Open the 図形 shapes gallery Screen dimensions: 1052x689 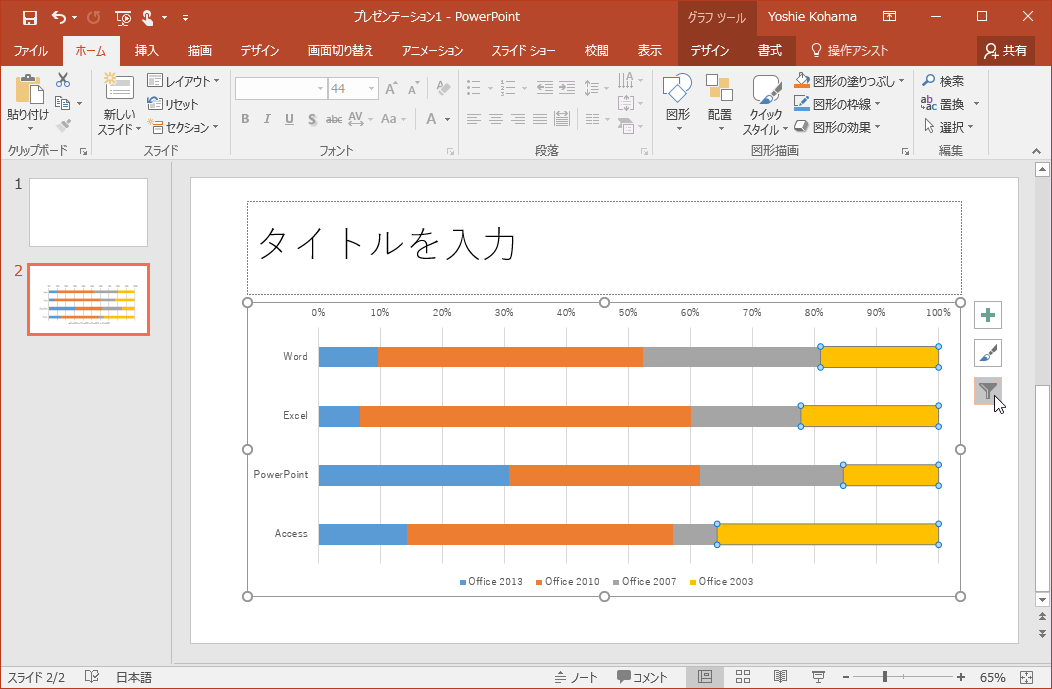tap(678, 104)
